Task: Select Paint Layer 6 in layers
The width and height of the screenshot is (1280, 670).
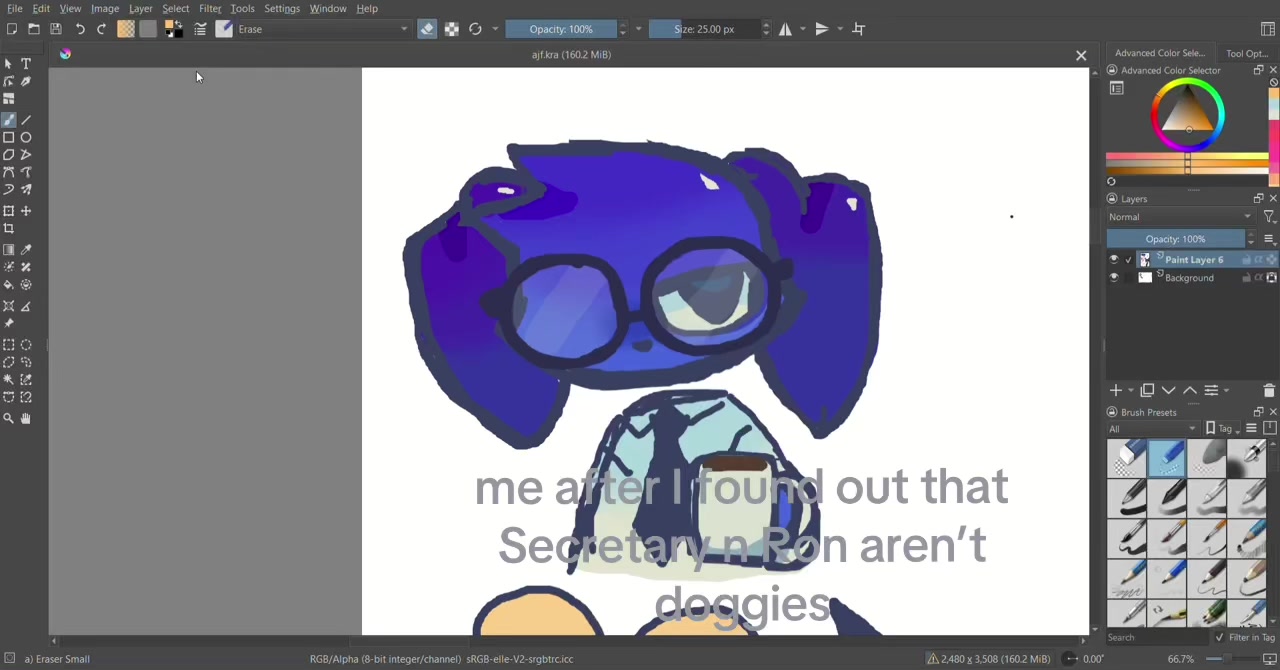Action: click(1193, 260)
